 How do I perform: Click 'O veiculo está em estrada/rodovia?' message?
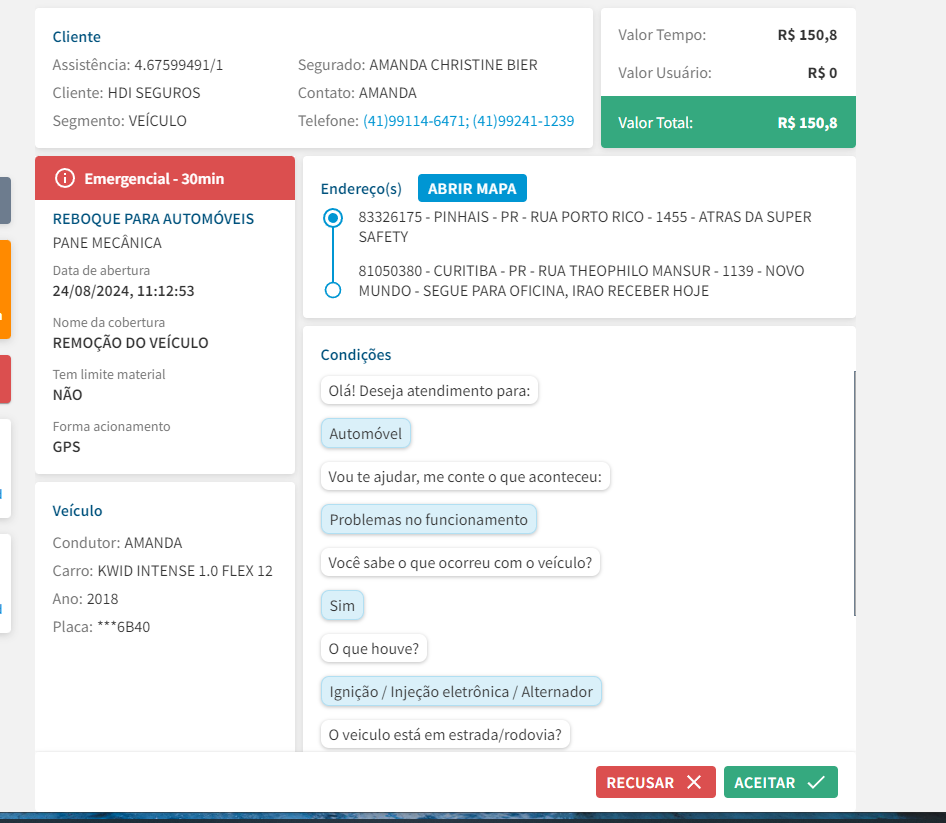445,734
